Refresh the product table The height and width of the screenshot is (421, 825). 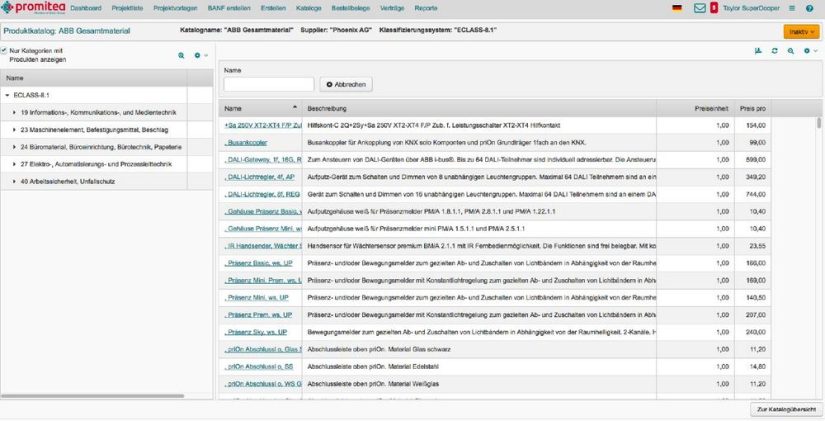click(x=774, y=51)
